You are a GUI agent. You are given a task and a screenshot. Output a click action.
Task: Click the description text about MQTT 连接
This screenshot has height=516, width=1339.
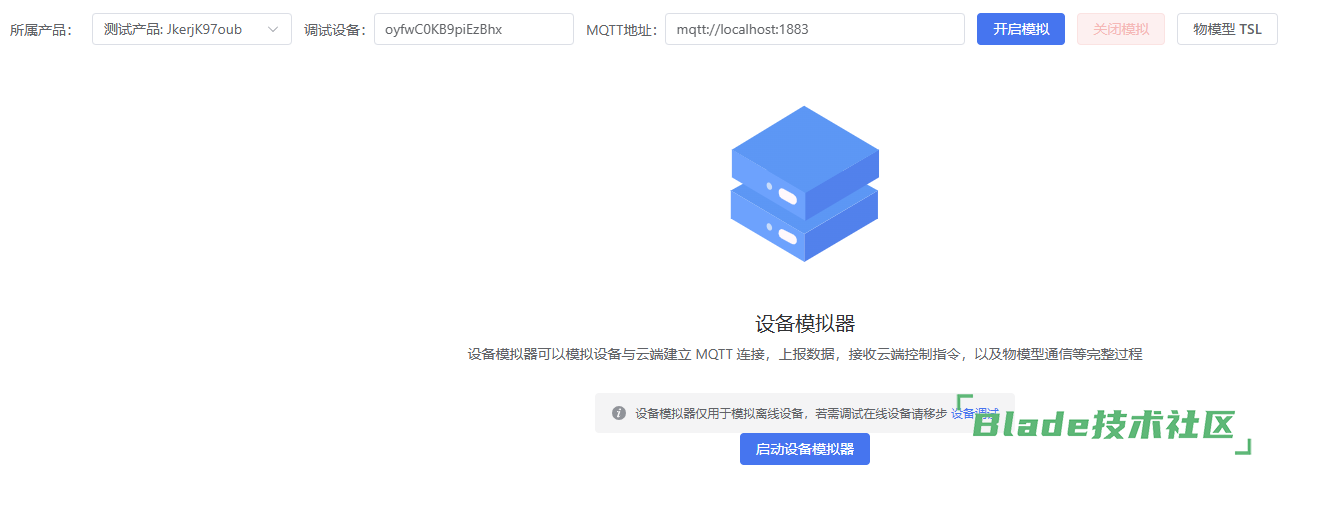[x=805, y=354]
